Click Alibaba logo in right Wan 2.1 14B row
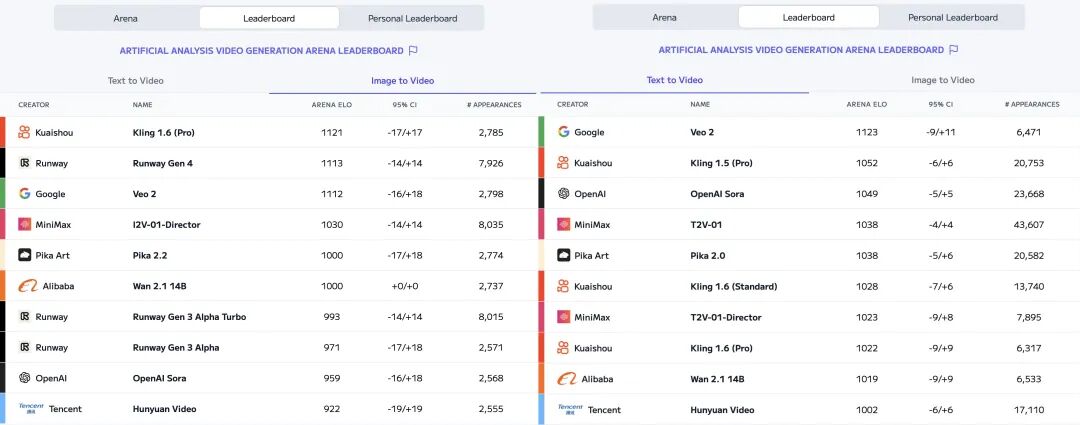 [567, 379]
